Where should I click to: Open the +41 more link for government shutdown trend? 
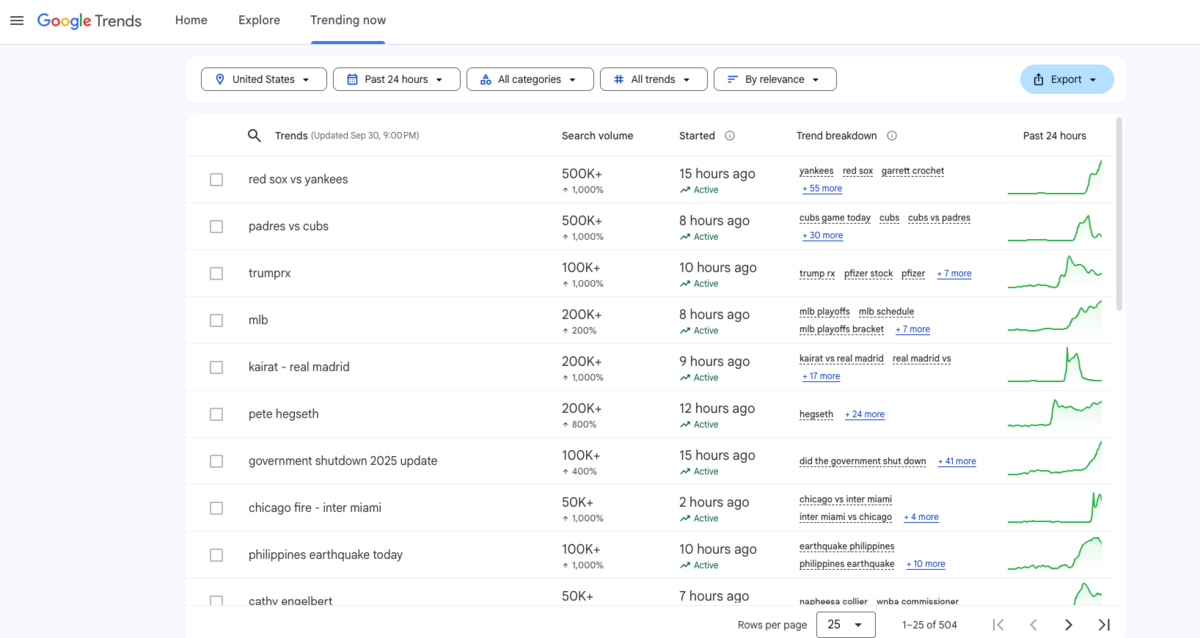(956, 461)
